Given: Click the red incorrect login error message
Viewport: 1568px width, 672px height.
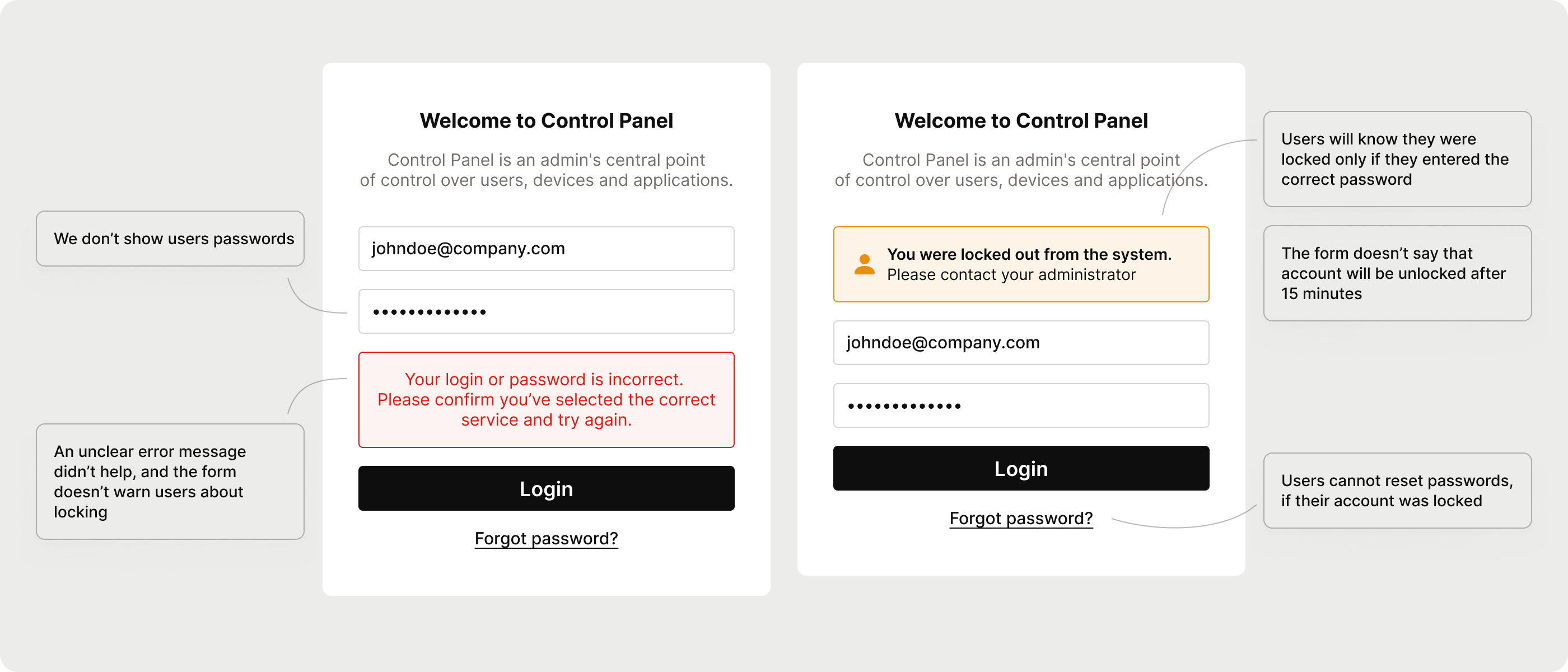Looking at the screenshot, I should point(546,399).
